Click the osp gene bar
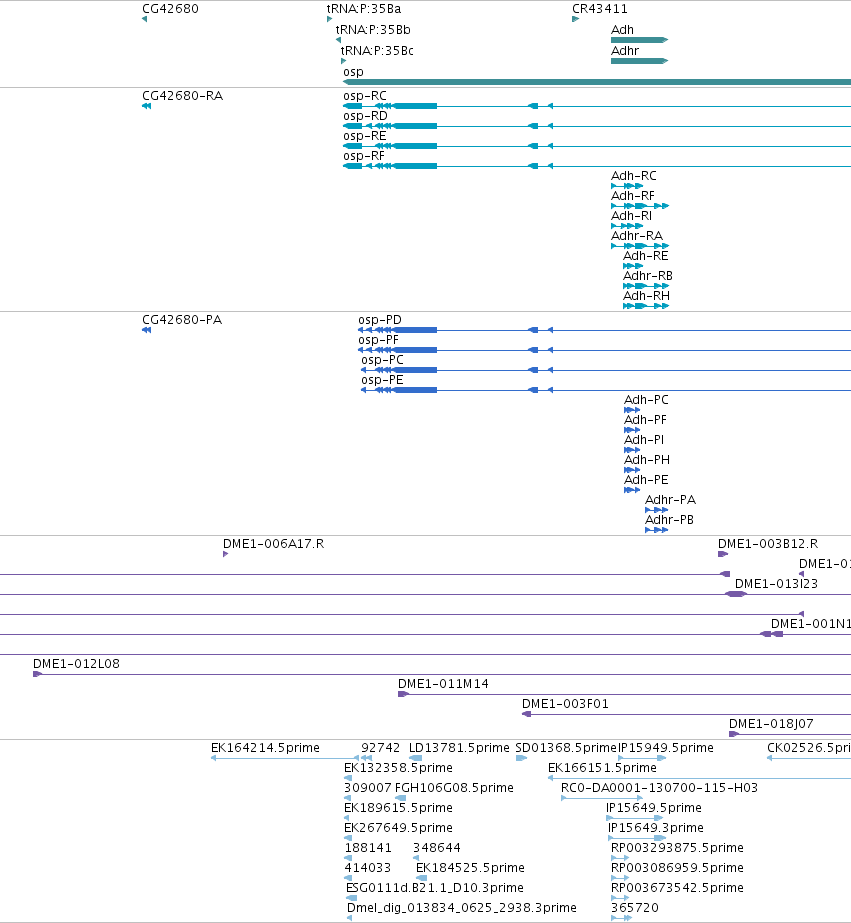Screen dimensions: 851x923 597,82
